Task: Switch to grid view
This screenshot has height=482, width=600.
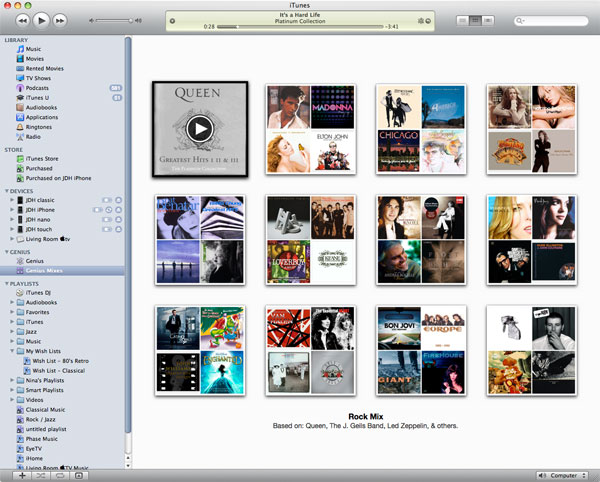Action: click(475, 20)
